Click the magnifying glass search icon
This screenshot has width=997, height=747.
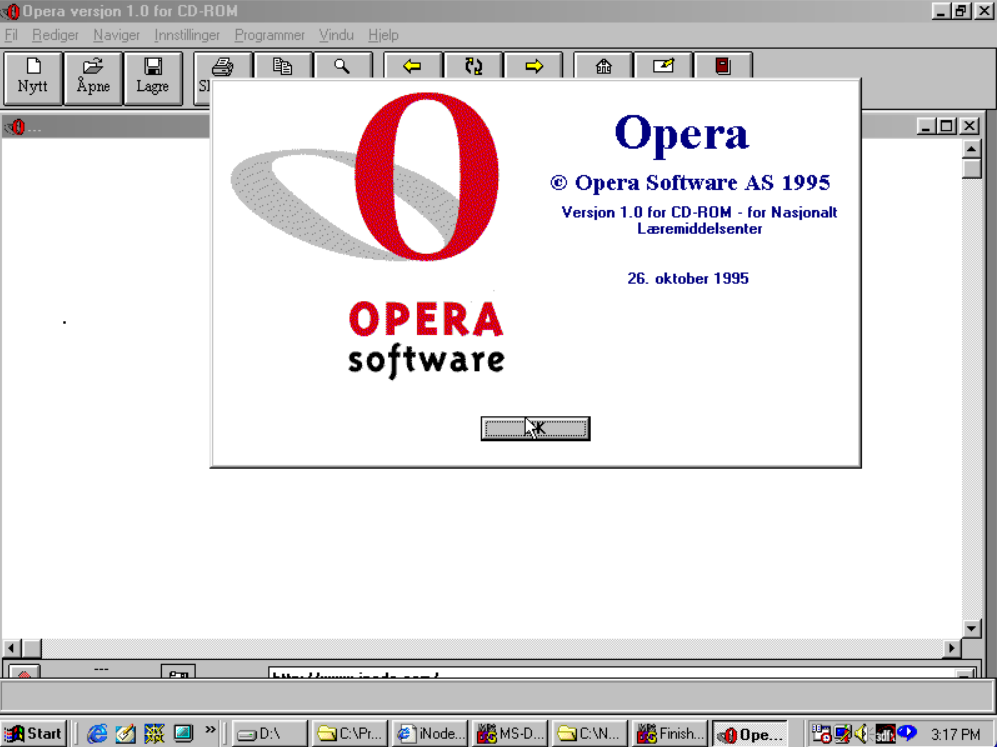[x=342, y=67]
